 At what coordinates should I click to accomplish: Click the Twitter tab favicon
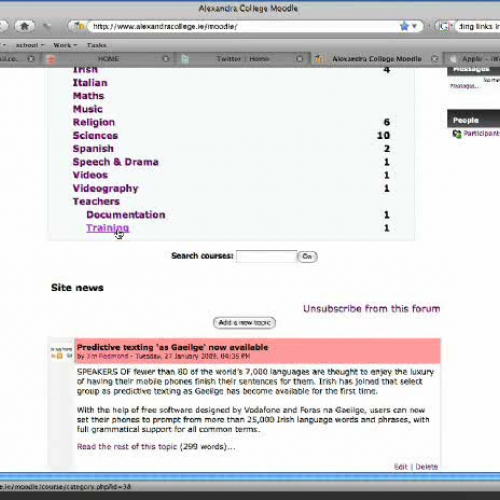coord(185,59)
